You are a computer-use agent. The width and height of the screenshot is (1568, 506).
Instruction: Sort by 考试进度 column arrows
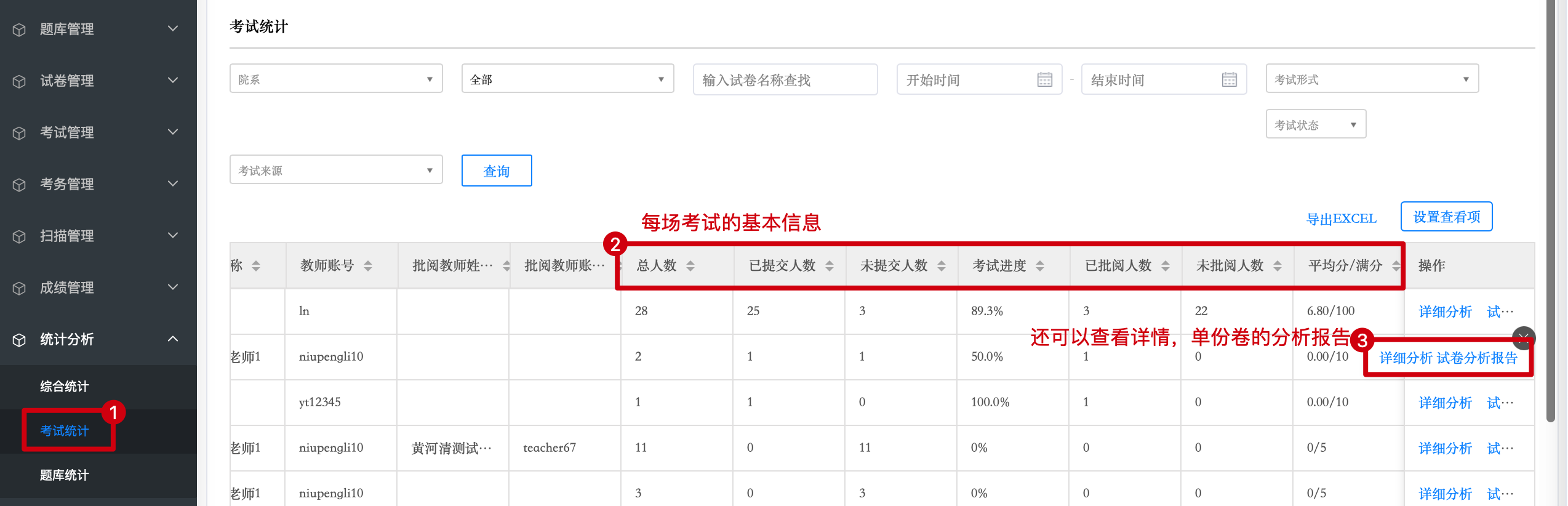[x=1040, y=266]
